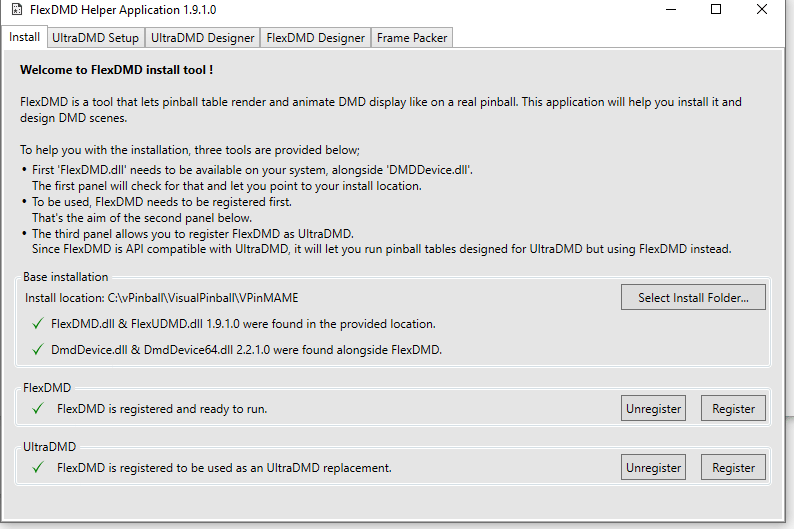Minimize the FlexDMD Helper window
This screenshot has width=794, height=529.
[x=667, y=10]
